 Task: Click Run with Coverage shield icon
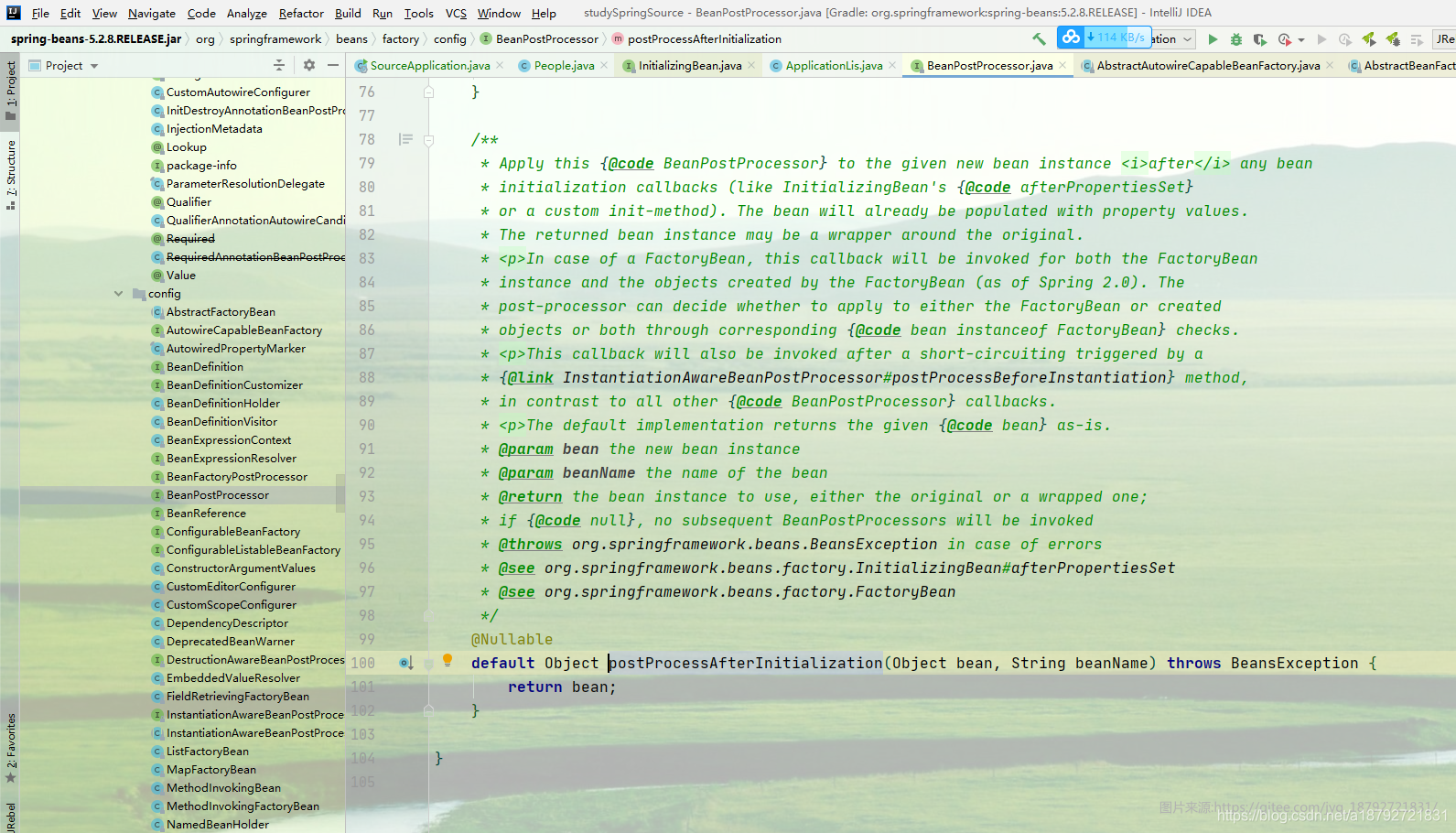click(1260, 39)
